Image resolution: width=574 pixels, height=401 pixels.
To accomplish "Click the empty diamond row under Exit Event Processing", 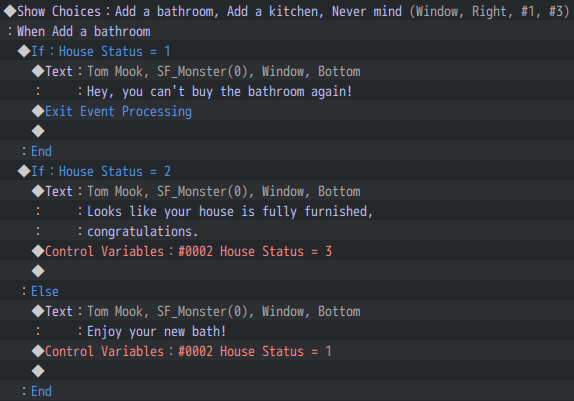I will (x=287, y=131).
